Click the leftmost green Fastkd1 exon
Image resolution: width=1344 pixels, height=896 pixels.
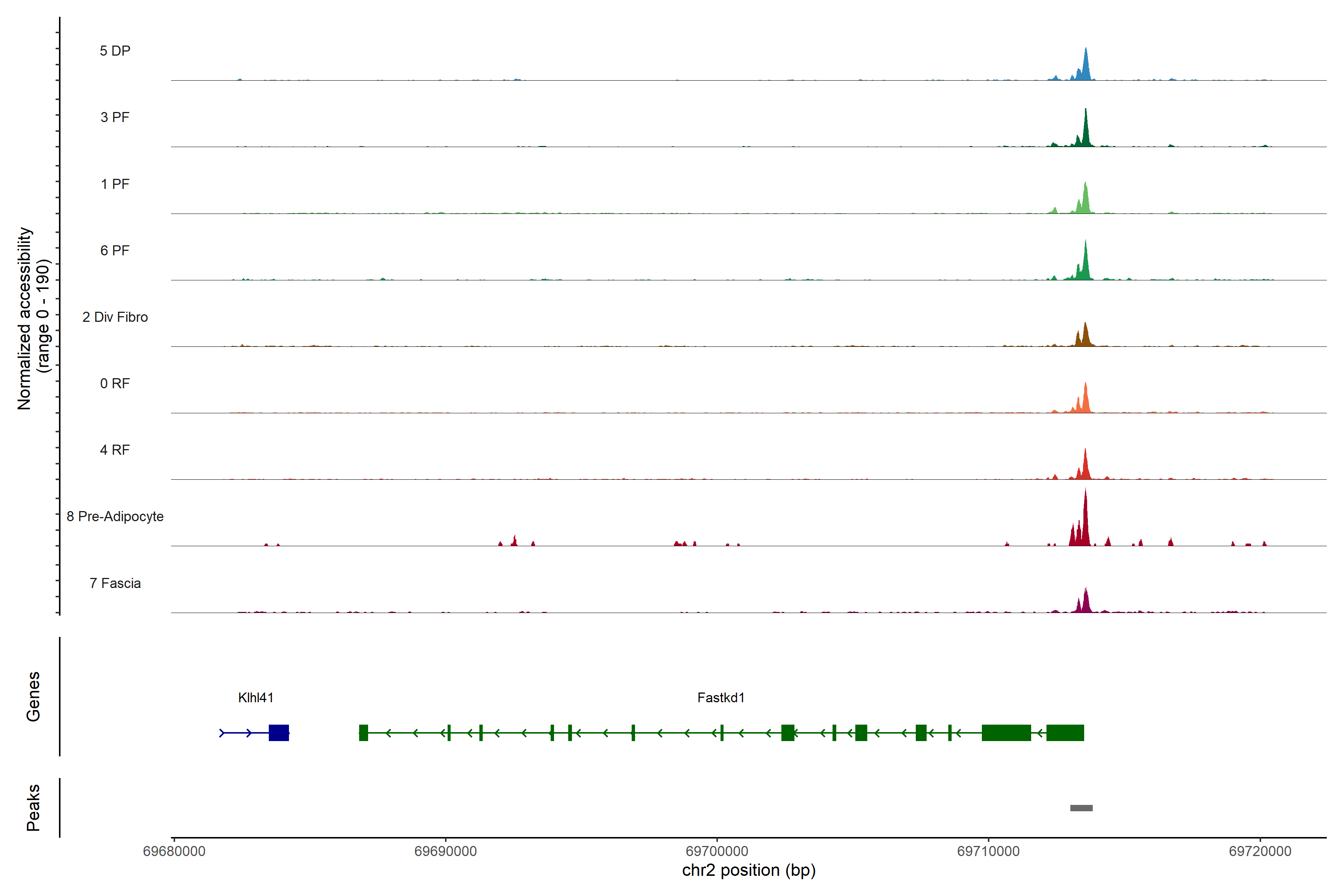click(363, 732)
